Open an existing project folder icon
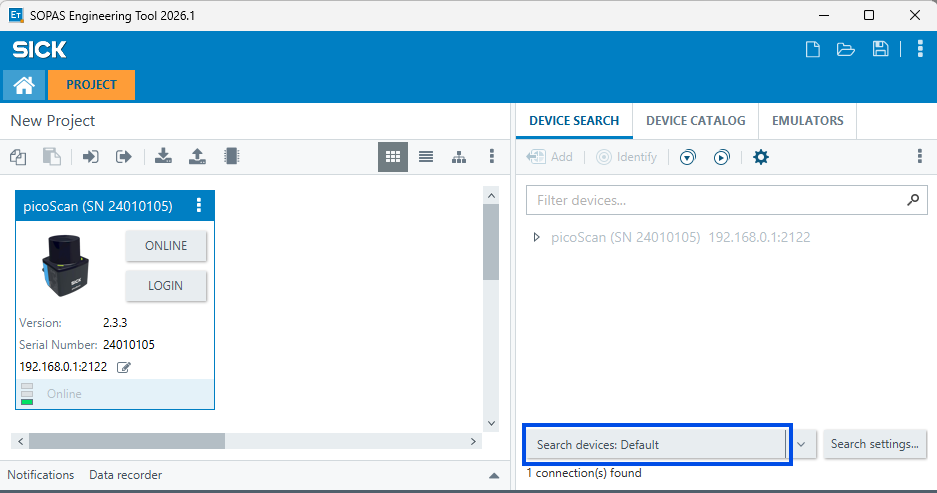 [846, 49]
